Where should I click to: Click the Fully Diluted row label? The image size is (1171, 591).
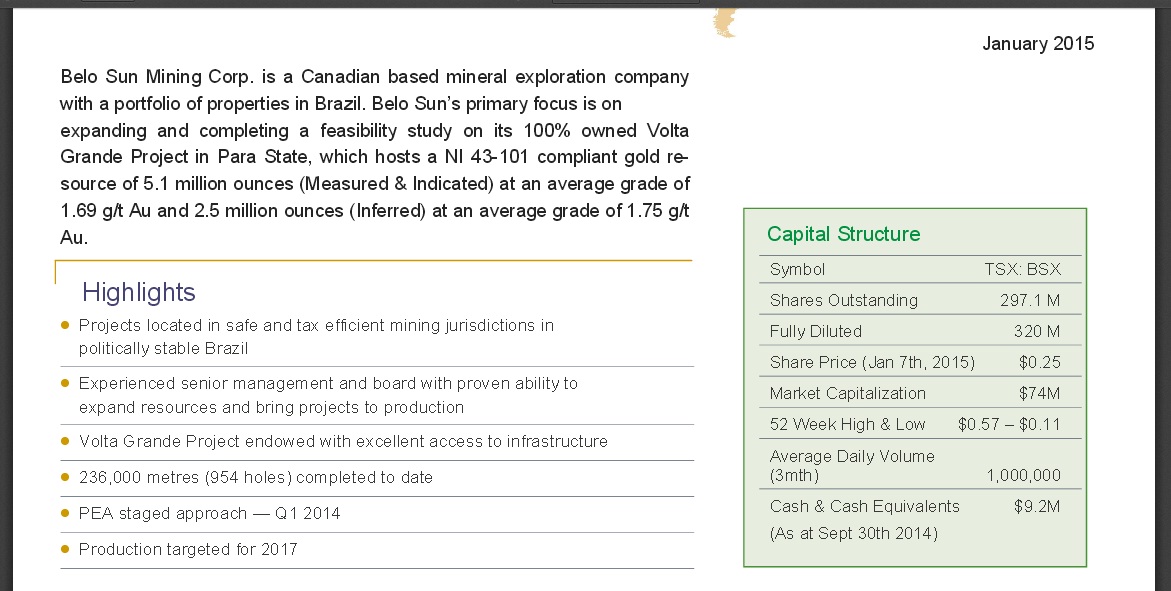tap(816, 332)
